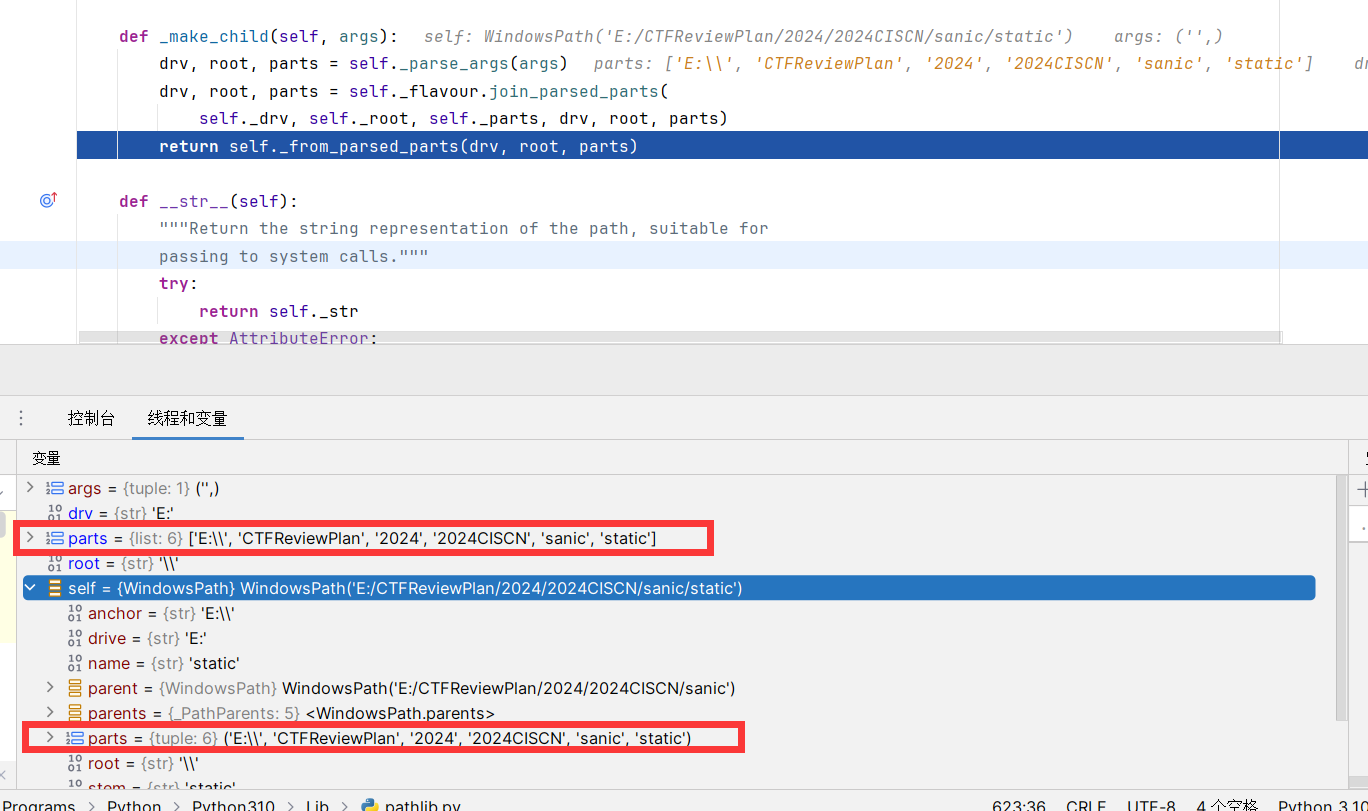1368x811 pixels.
Task: Expand the parts tuple attribute under self
Action: pyautogui.click(x=50, y=738)
